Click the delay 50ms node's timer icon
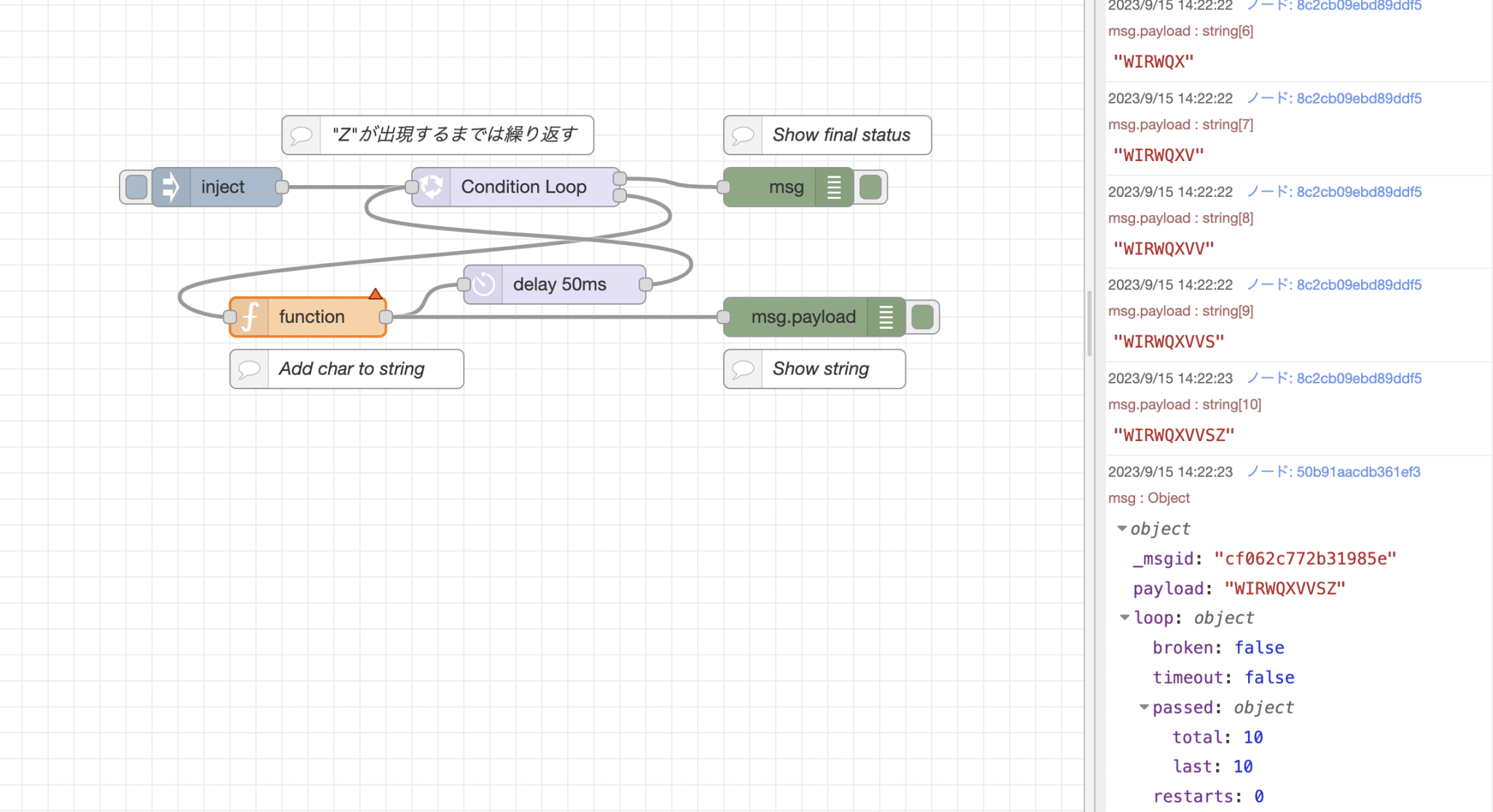 point(483,284)
